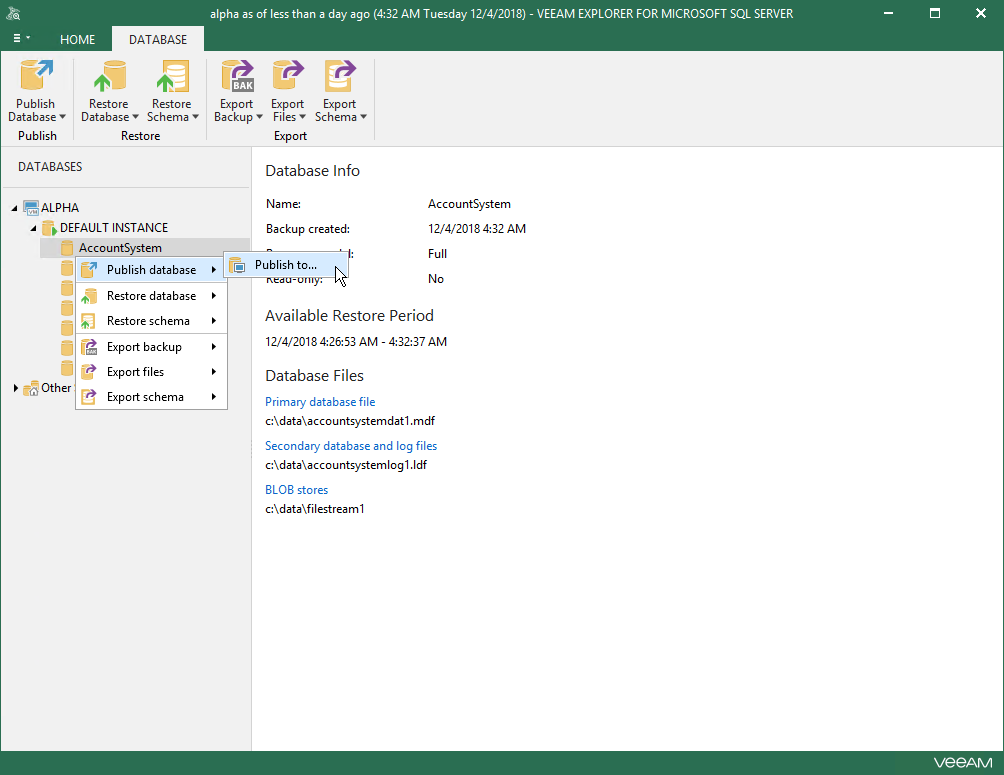
Task: Open the Restore Schema ribbon dropdown arrow
Action: [x=195, y=117]
